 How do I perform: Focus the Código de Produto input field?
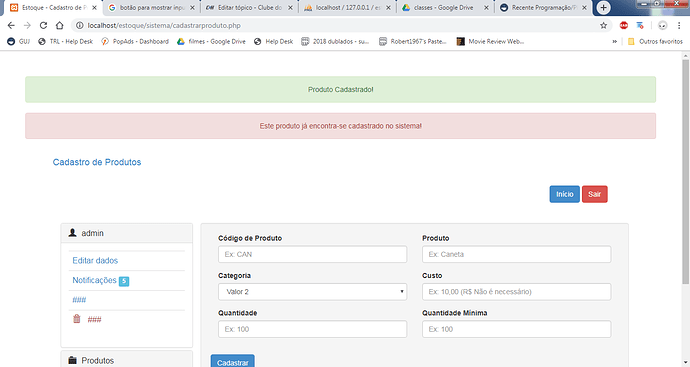pyautogui.click(x=312, y=254)
